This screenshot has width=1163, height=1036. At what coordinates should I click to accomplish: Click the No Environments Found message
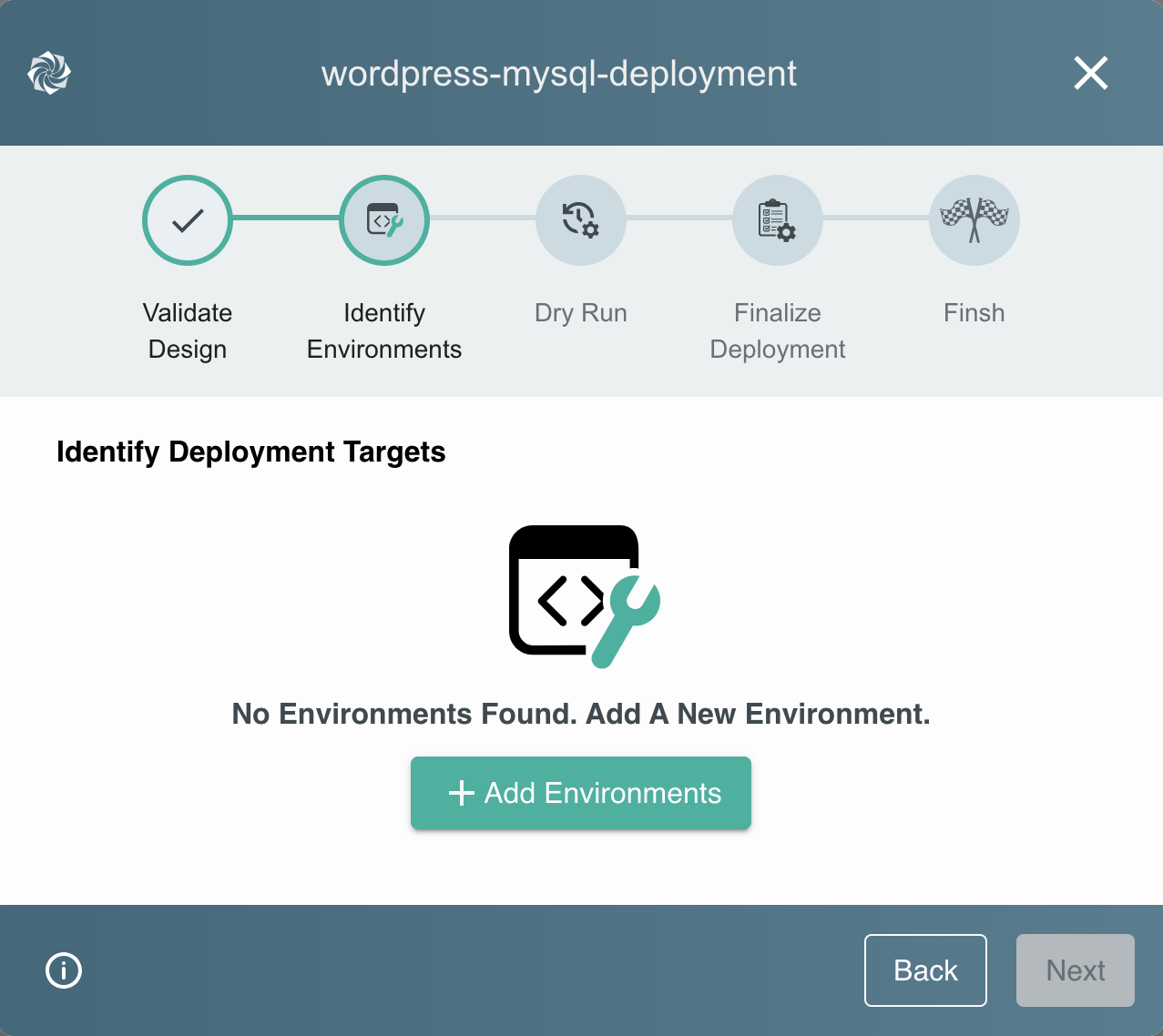[580, 714]
